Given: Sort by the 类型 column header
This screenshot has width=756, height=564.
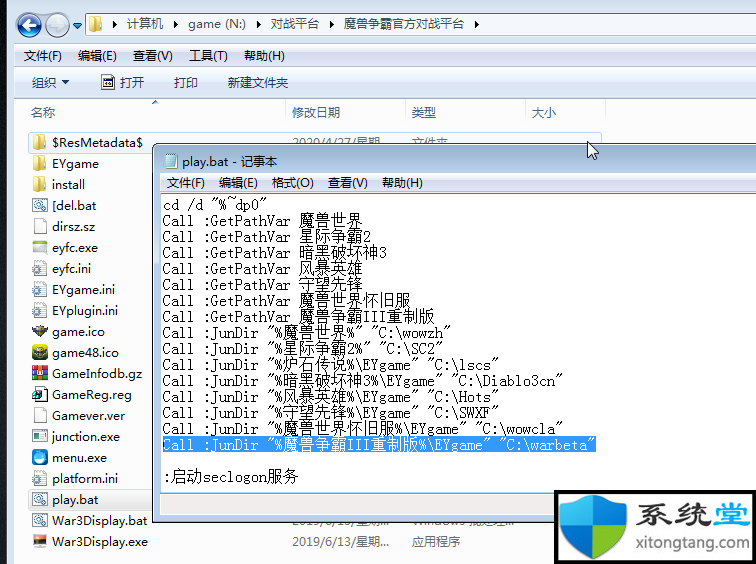Looking at the screenshot, I should click(423, 113).
